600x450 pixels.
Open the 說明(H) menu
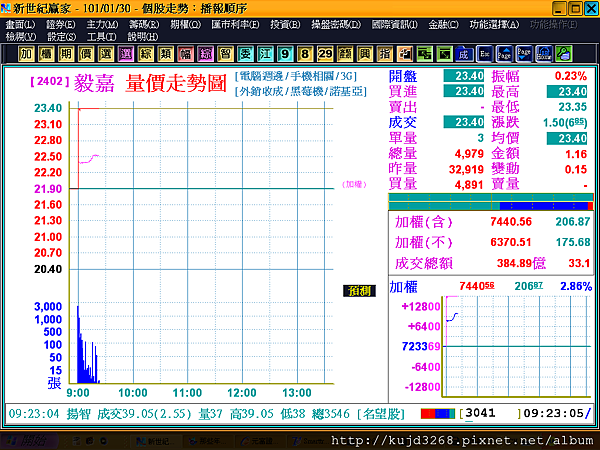(x=142, y=37)
